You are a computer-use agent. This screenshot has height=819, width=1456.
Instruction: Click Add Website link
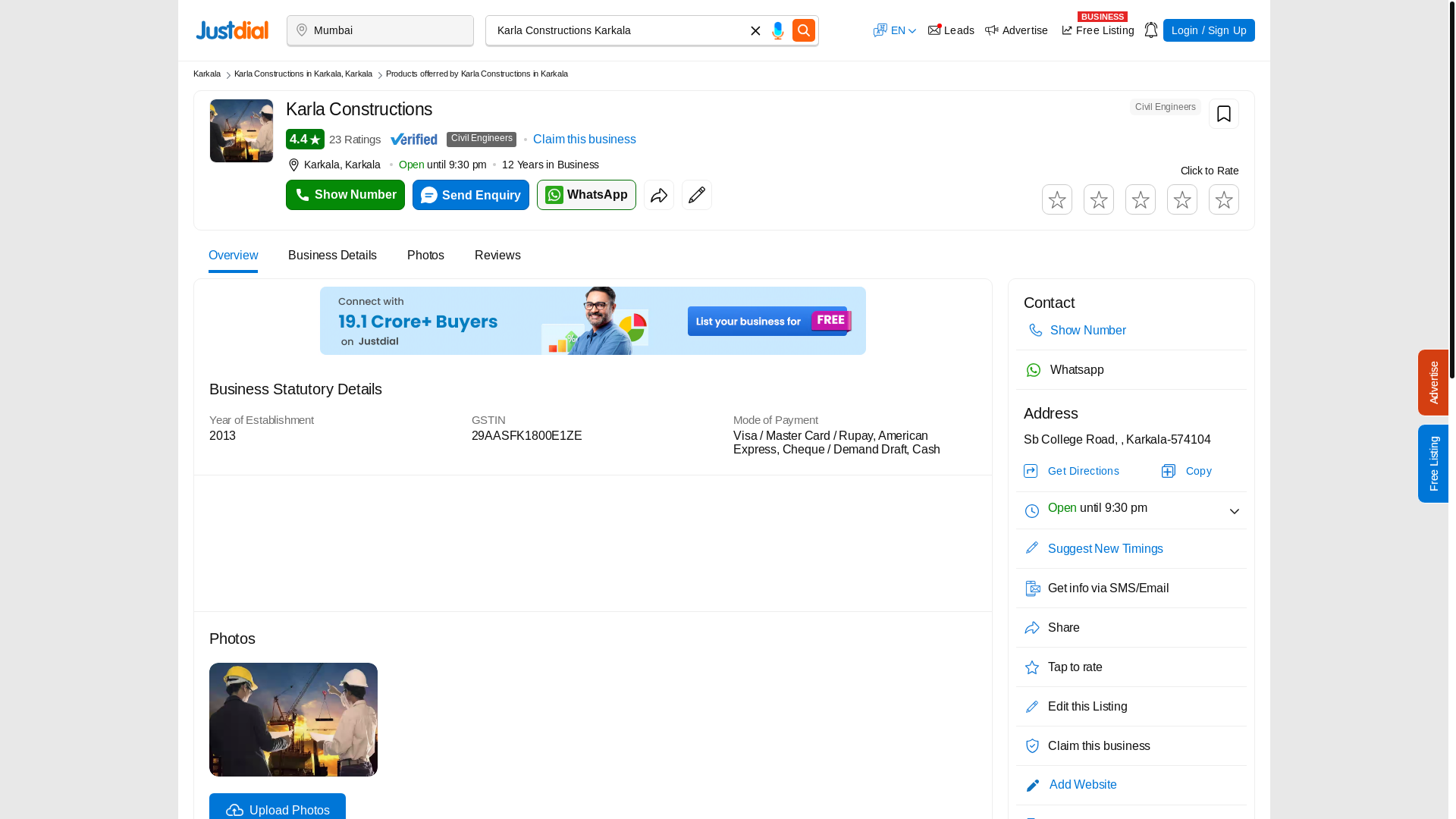[1083, 785]
